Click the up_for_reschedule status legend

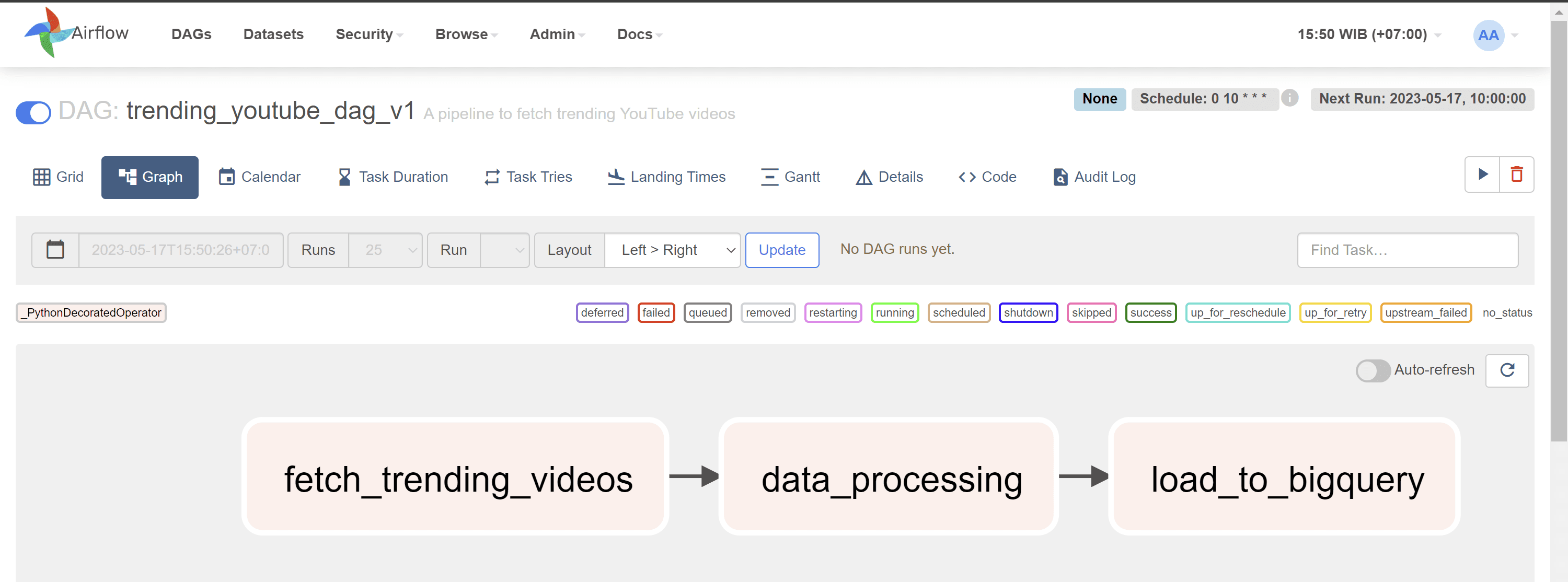click(x=1238, y=312)
